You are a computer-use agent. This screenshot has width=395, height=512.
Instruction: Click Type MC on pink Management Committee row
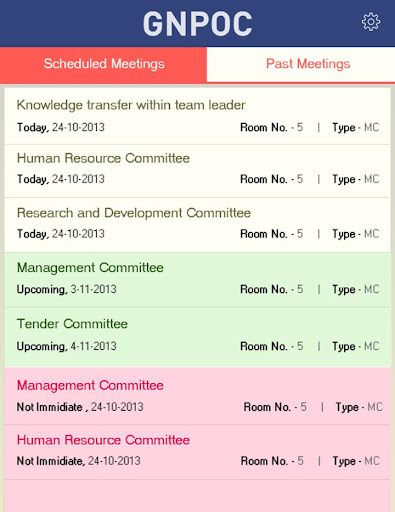(359, 407)
